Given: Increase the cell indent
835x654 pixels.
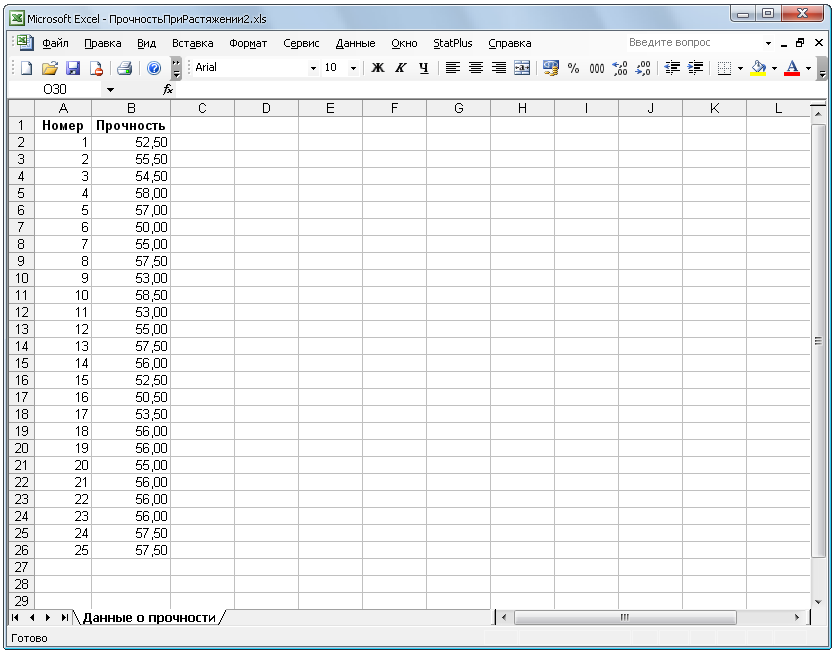Looking at the screenshot, I should [695, 68].
